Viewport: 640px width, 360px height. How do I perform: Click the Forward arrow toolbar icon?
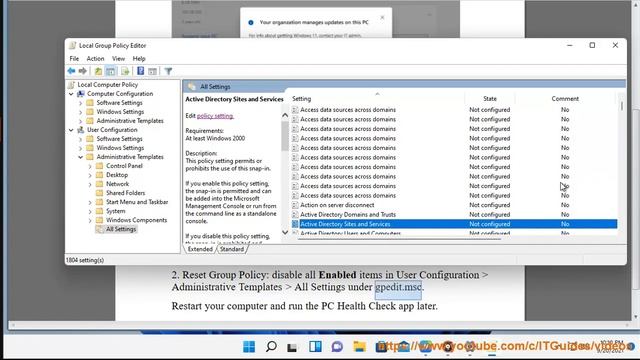[x=82, y=71]
